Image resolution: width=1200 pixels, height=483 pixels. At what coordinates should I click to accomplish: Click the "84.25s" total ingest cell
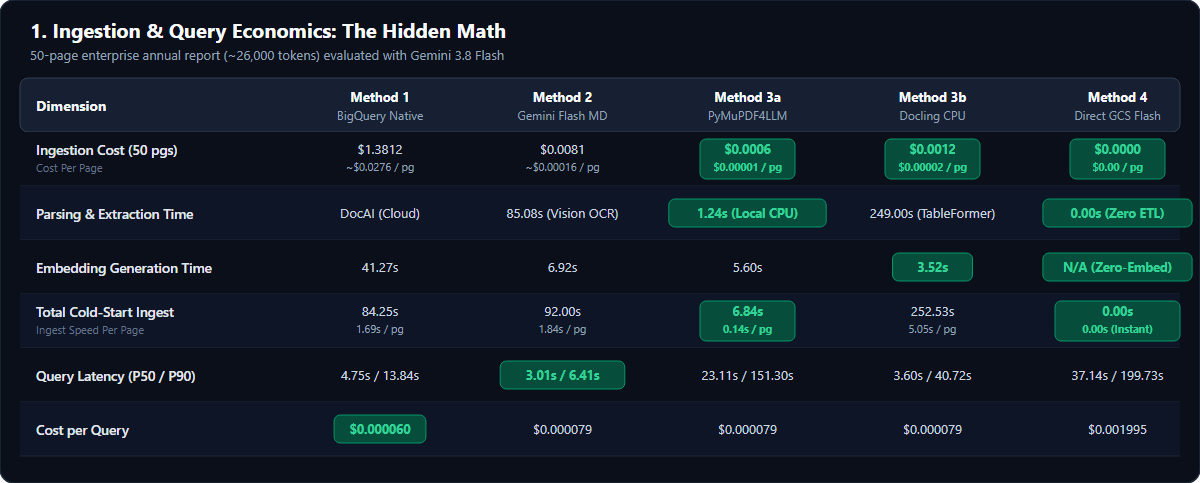(380, 320)
